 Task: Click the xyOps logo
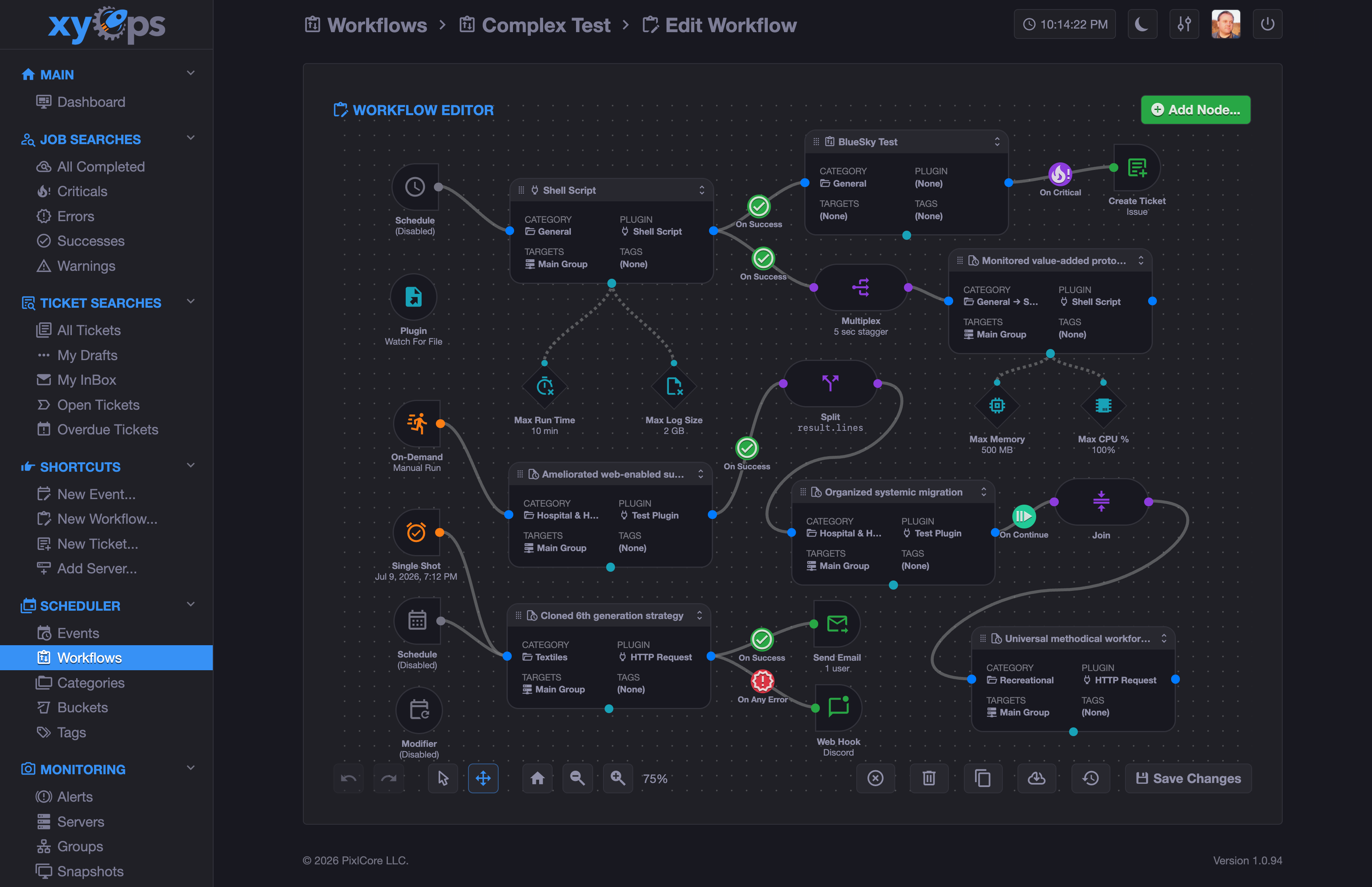pos(106,25)
